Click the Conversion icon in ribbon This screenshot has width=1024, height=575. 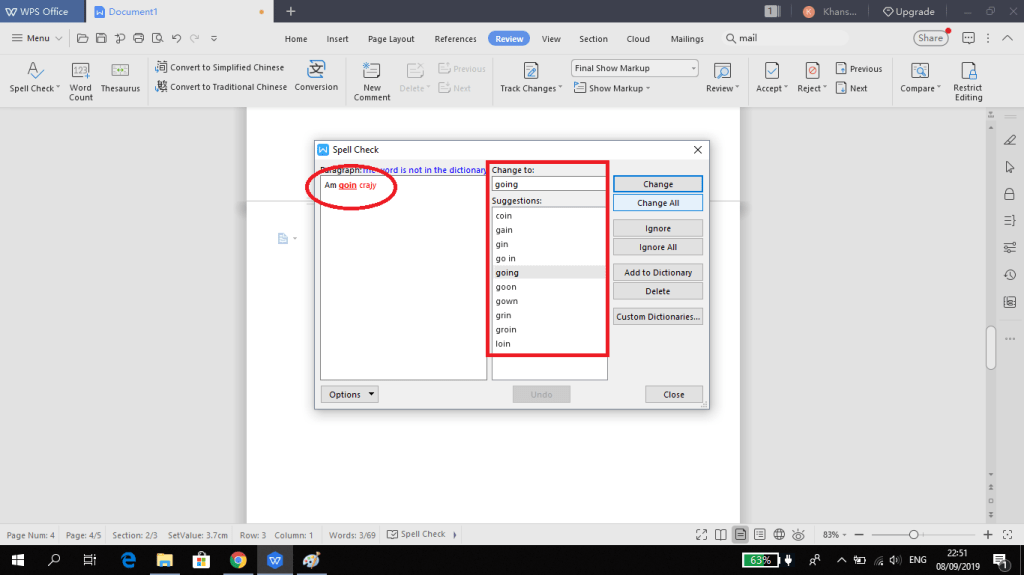click(316, 71)
